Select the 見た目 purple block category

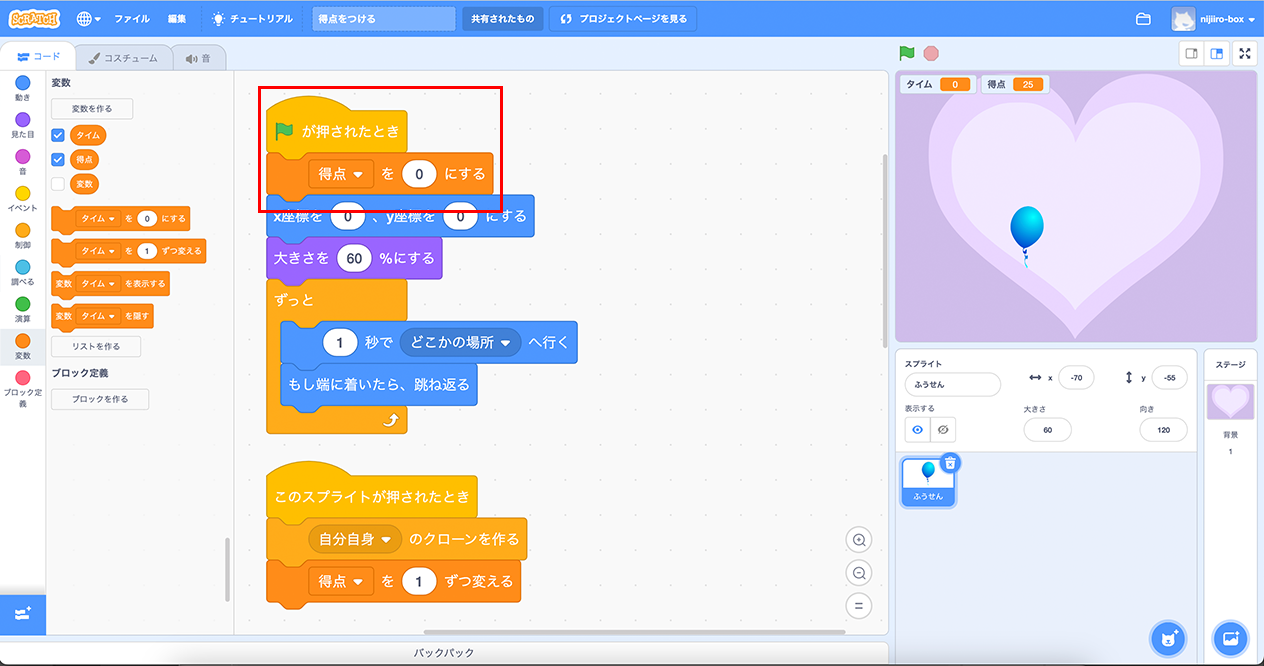[x=22, y=125]
